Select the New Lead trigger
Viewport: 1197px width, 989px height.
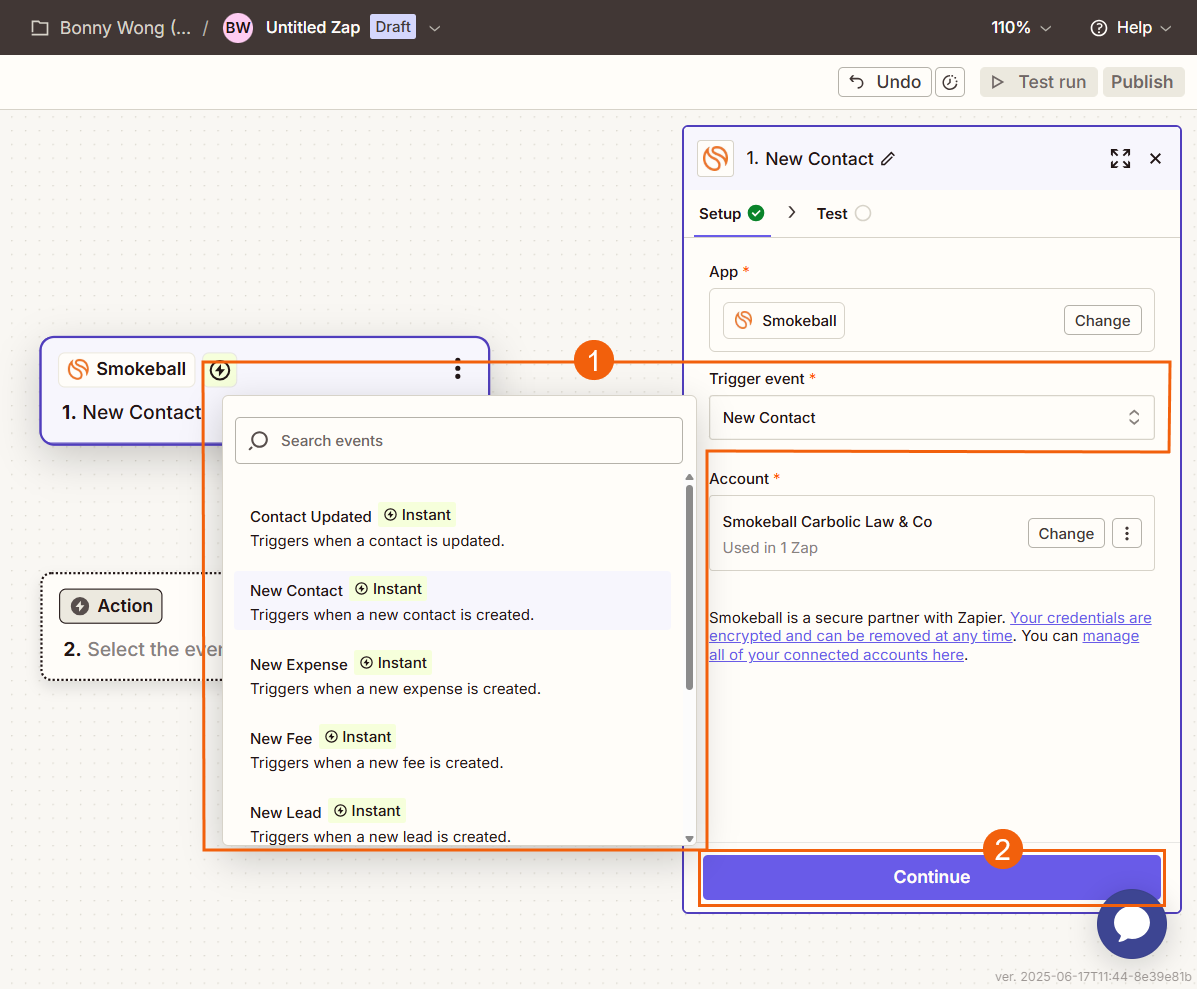pyautogui.click(x=452, y=823)
